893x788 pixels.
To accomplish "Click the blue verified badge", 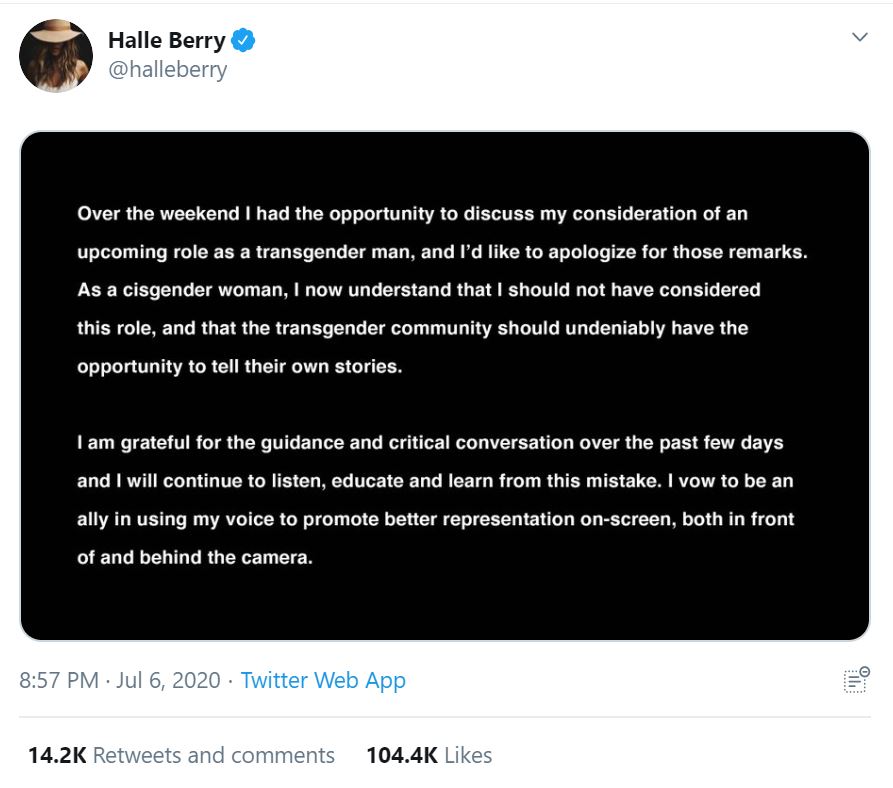I will tap(244, 41).
